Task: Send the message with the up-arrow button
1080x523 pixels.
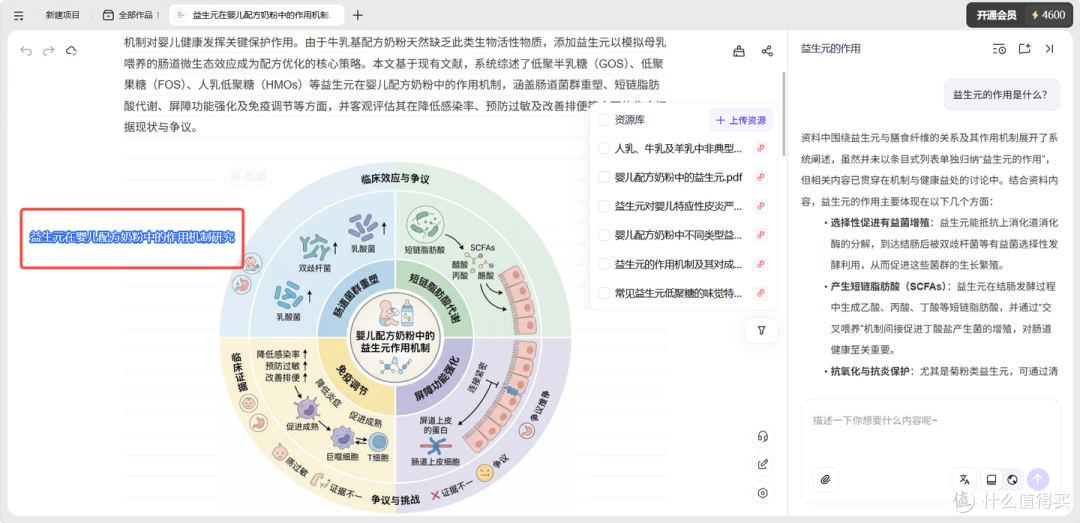Action: [x=1037, y=480]
